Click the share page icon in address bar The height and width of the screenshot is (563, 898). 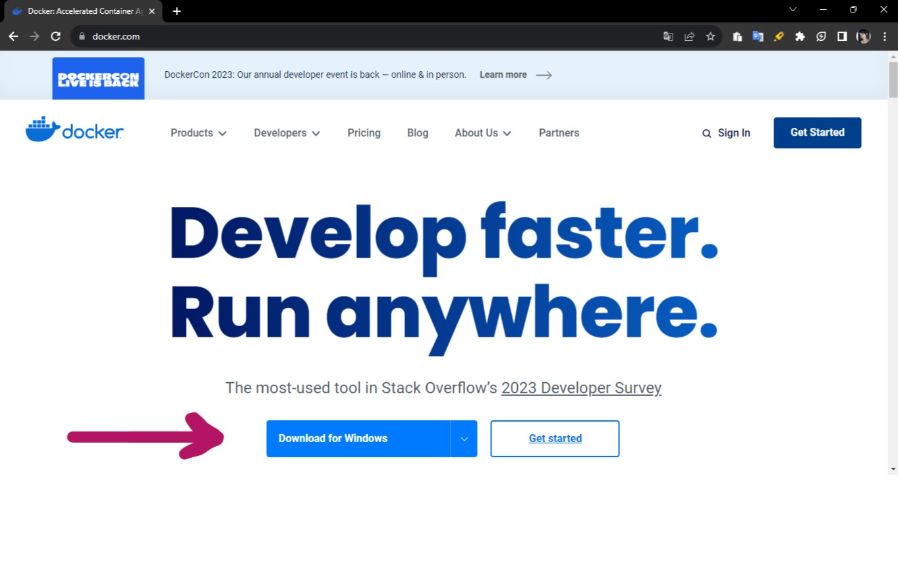[x=689, y=36]
